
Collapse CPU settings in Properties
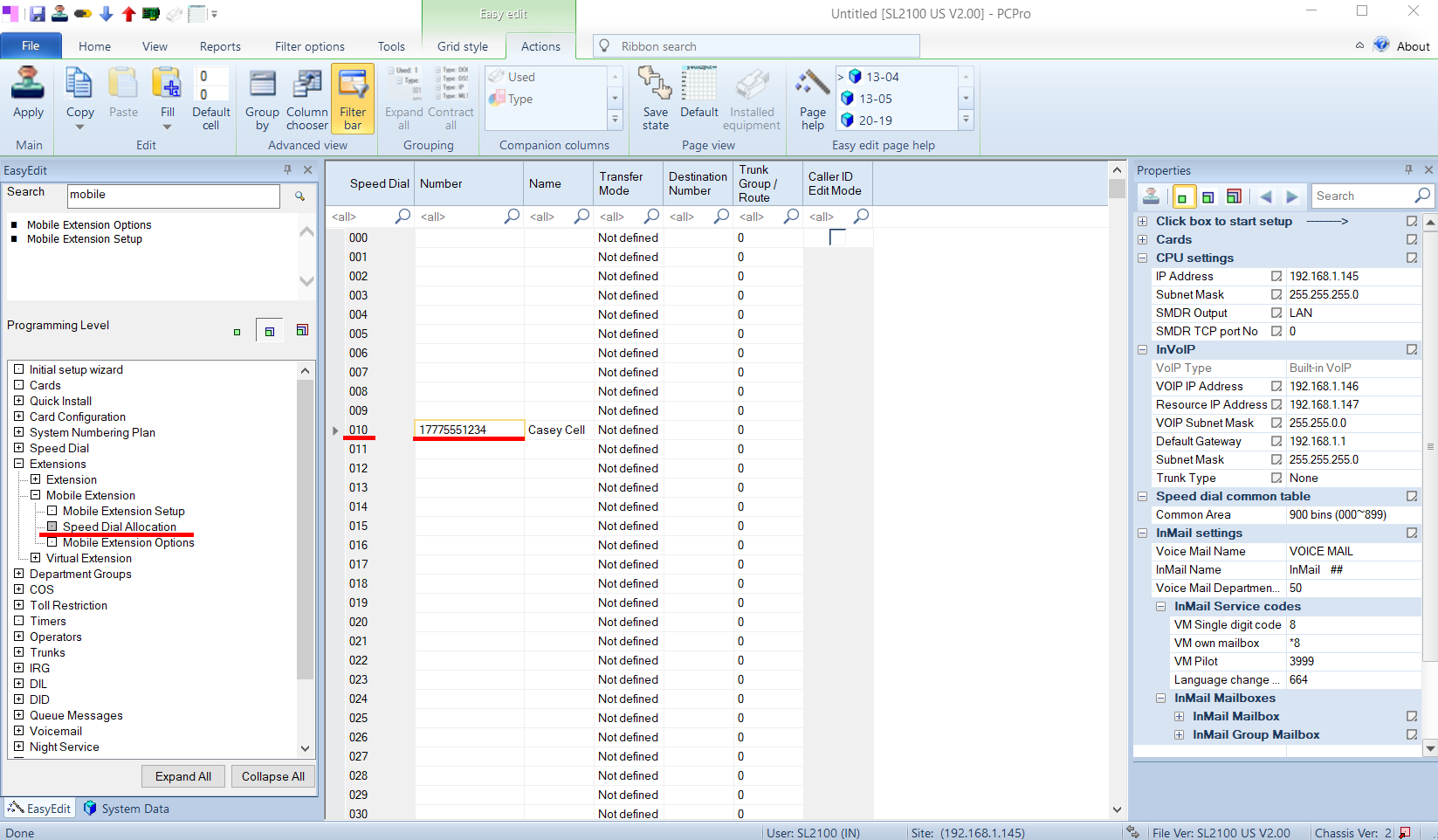(1142, 258)
